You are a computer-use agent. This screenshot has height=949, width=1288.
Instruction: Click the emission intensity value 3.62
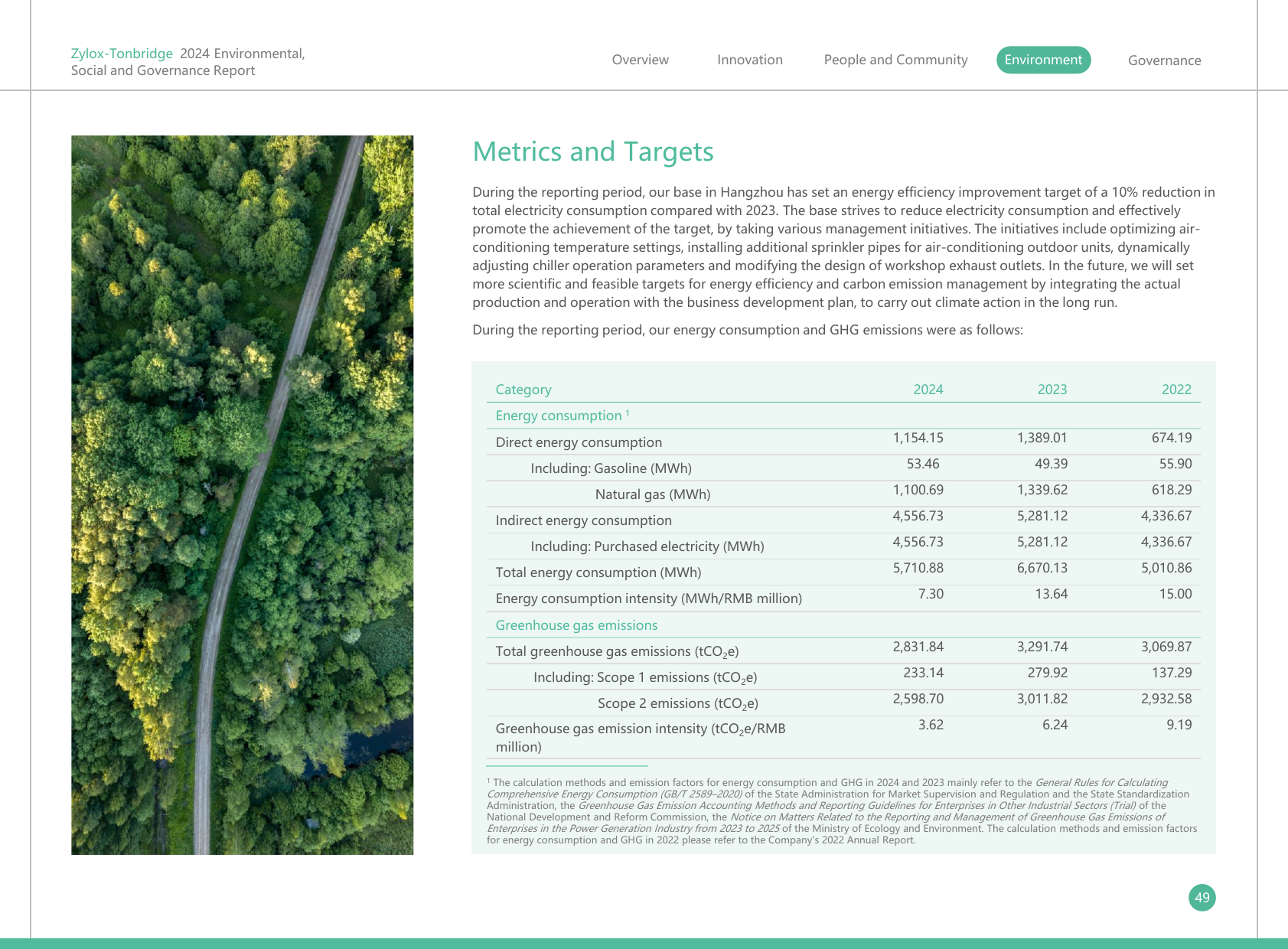tap(931, 725)
